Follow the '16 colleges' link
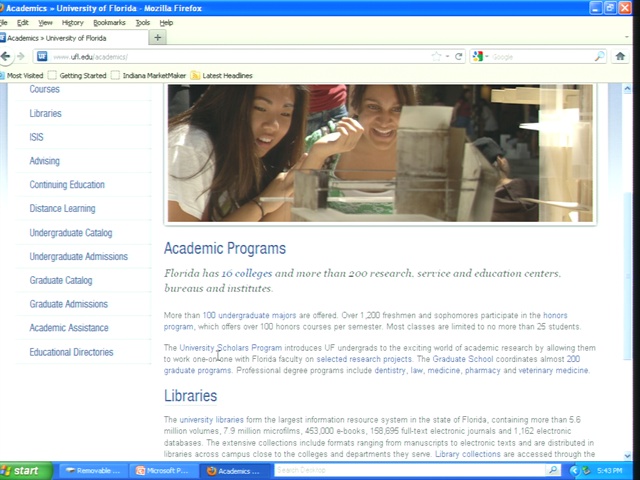This screenshot has width=640, height=480. pyautogui.click(x=247, y=273)
